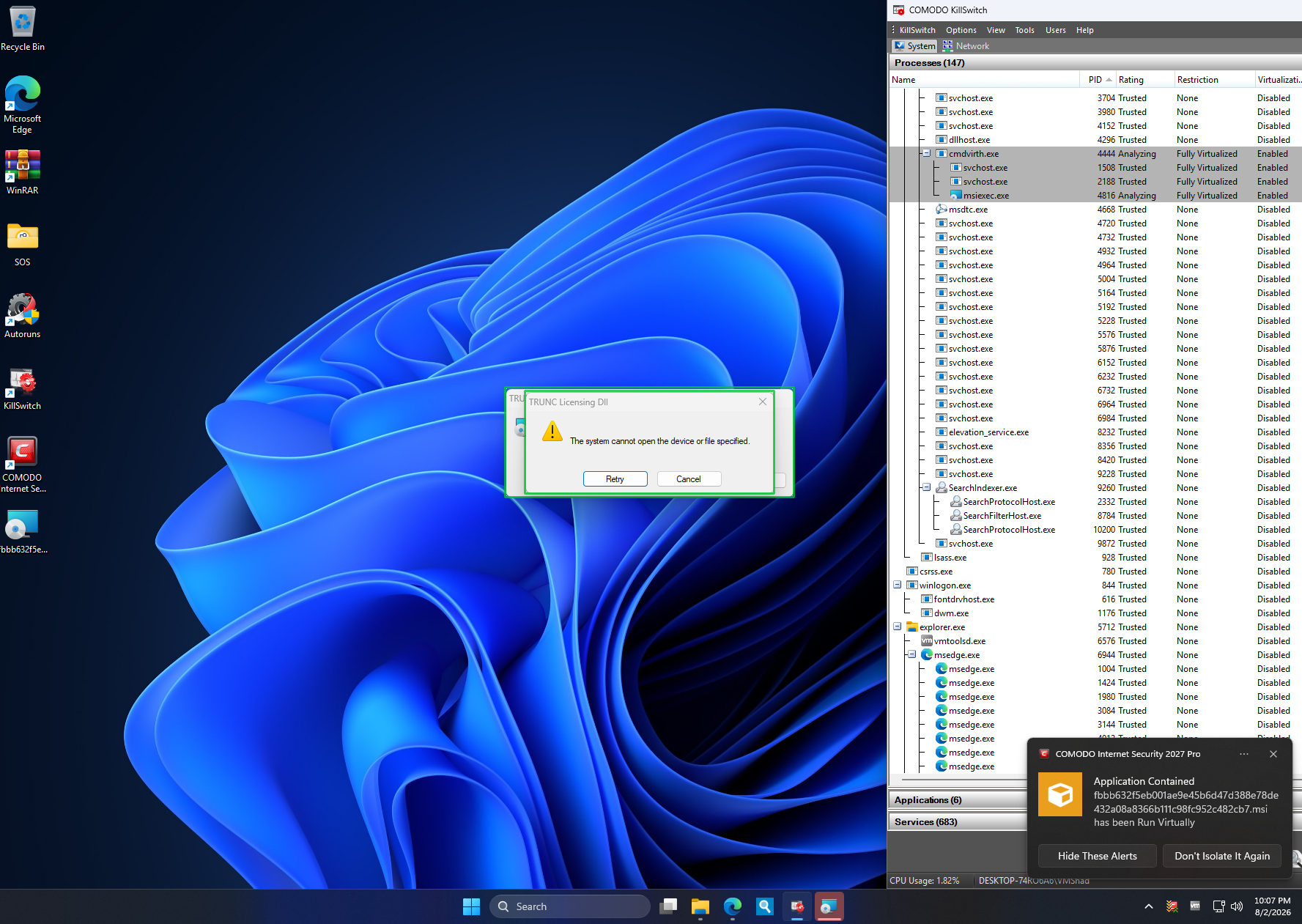Screen dimensions: 1302x924
Task: Open the View menu
Action: tap(996, 30)
